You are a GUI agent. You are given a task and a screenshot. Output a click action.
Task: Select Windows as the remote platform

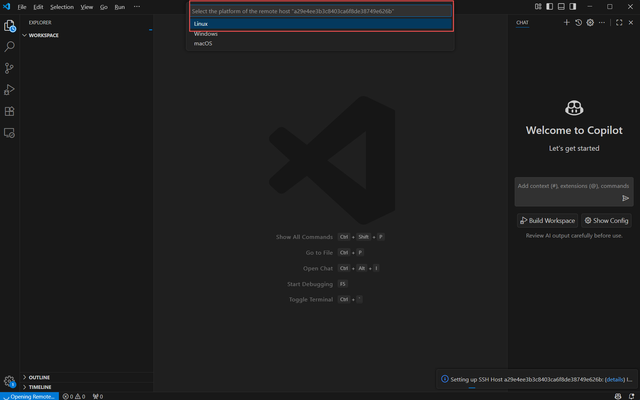[206, 34]
